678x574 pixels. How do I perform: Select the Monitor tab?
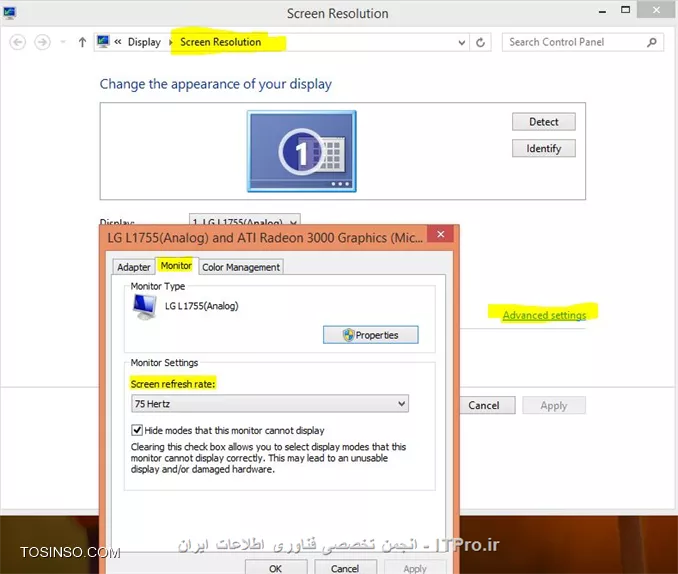176,266
